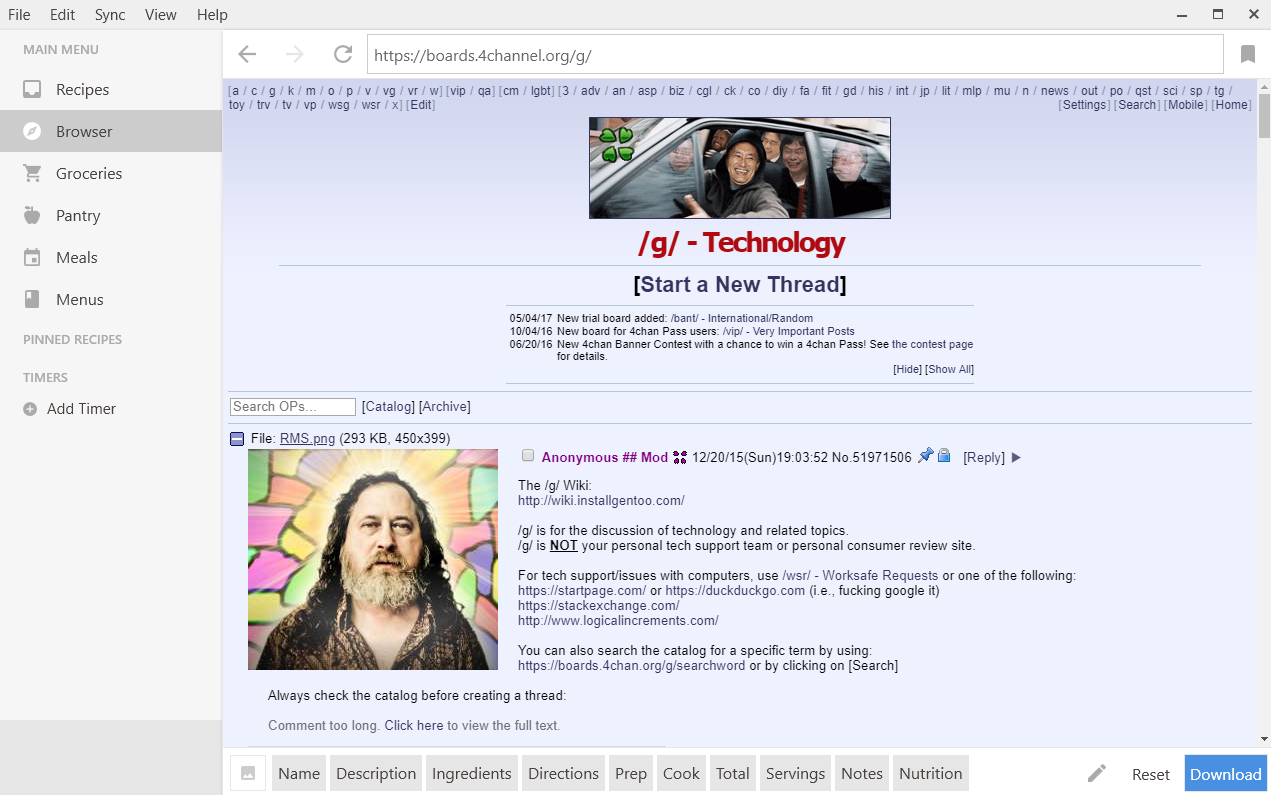Bookmark the current page
This screenshot has width=1271, height=795.
pyautogui.click(x=1248, y=54)
